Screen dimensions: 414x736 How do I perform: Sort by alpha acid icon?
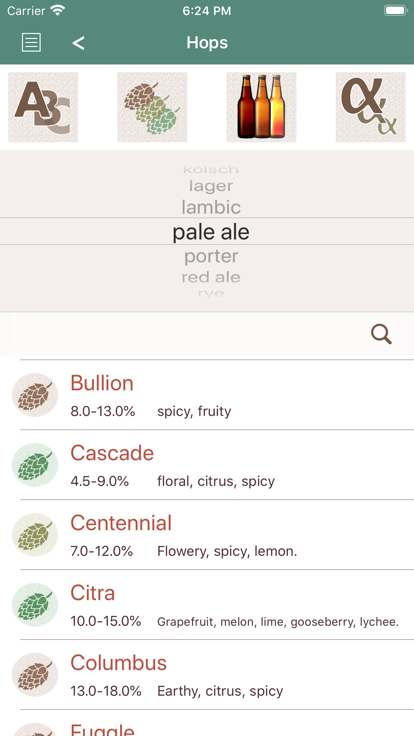coord(370,107)
